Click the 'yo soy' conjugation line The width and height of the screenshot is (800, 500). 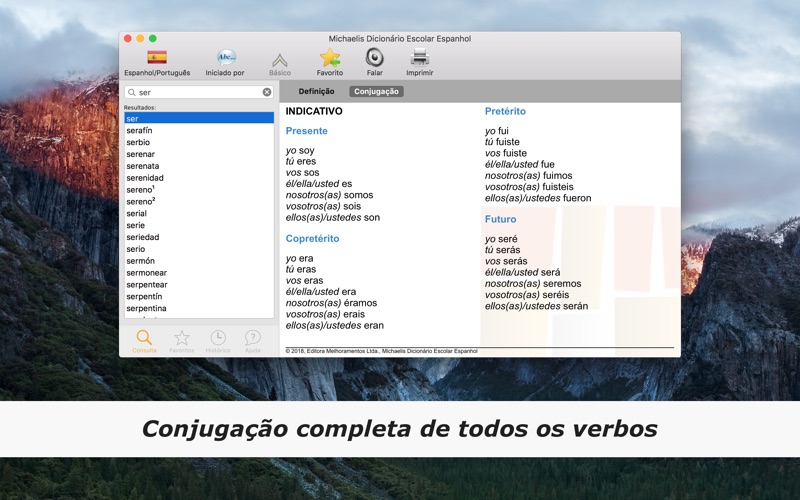[300, 151]
